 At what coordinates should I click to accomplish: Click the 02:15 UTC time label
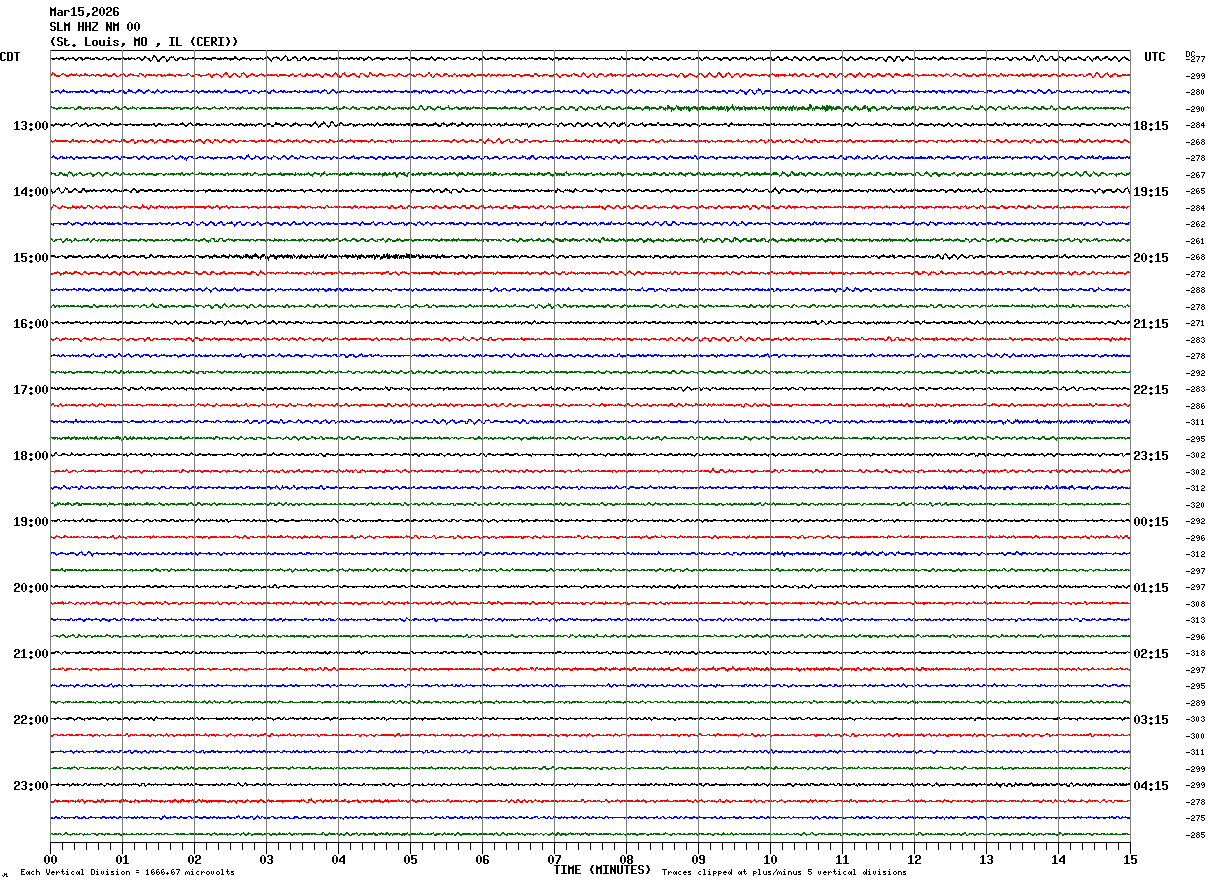pyautogui.click(x=1150, y=654)
